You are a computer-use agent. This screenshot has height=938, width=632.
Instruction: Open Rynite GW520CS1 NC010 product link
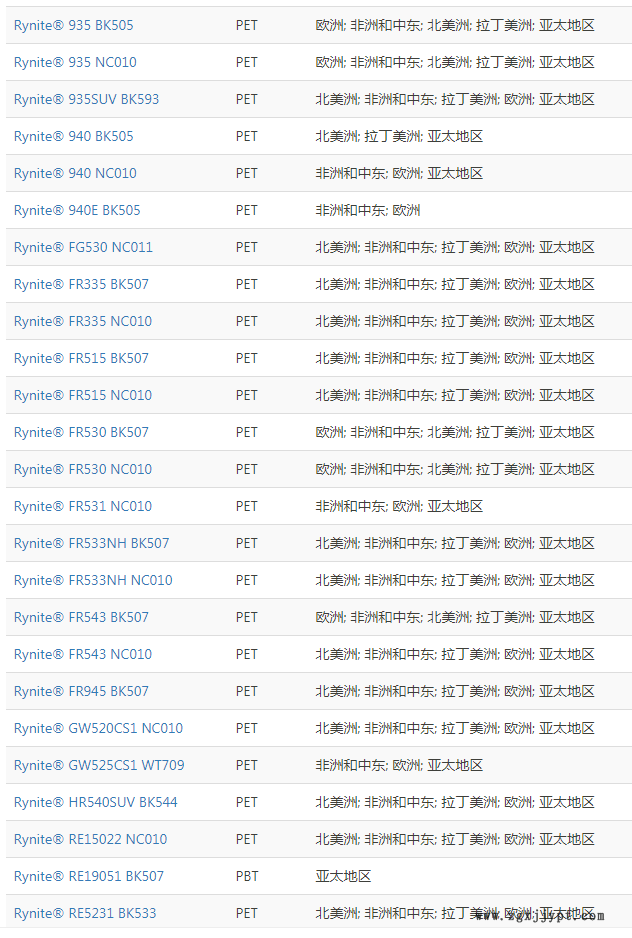click(98, 728)
